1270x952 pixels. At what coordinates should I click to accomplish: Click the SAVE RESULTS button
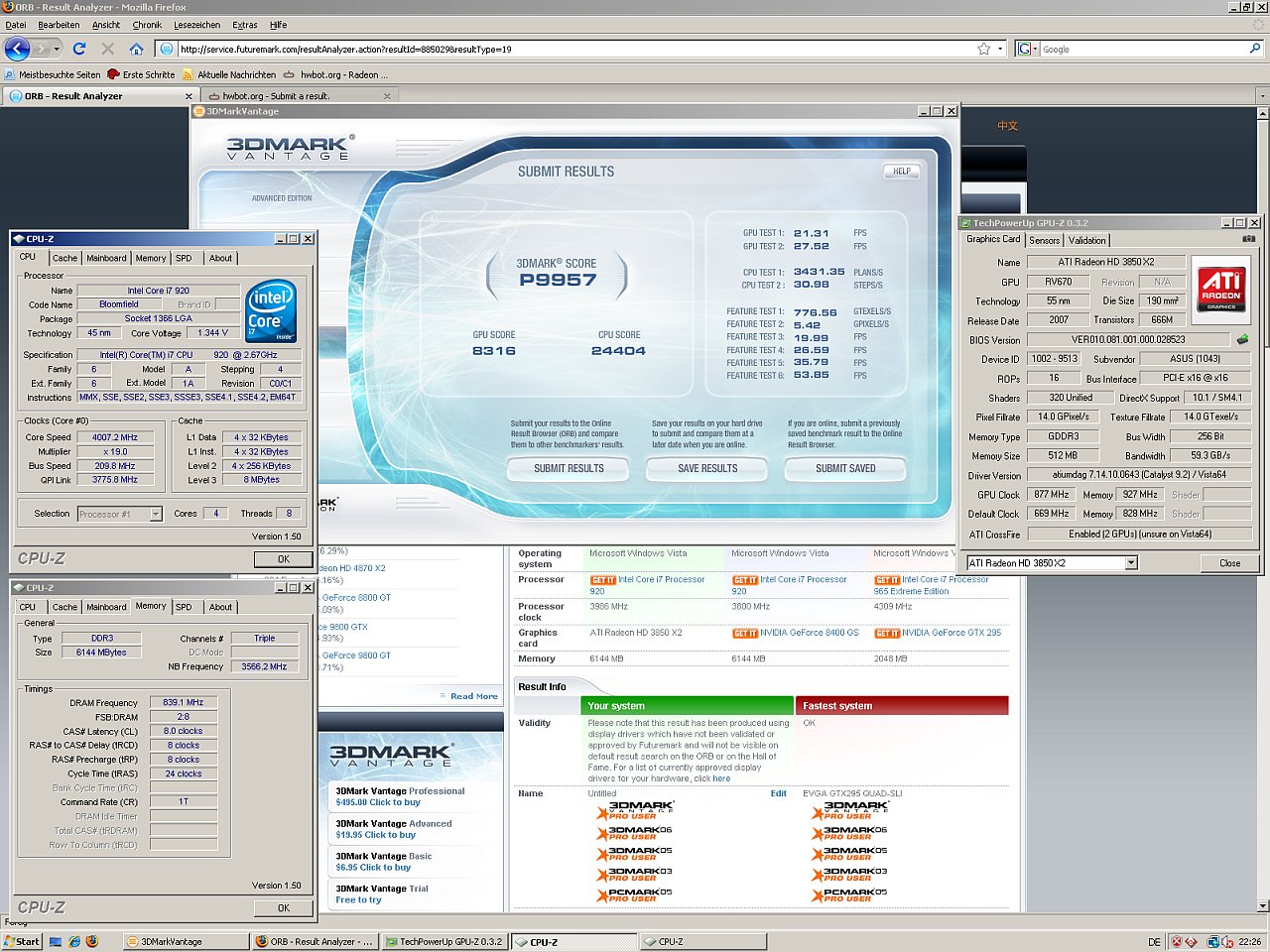pos(707,469)
